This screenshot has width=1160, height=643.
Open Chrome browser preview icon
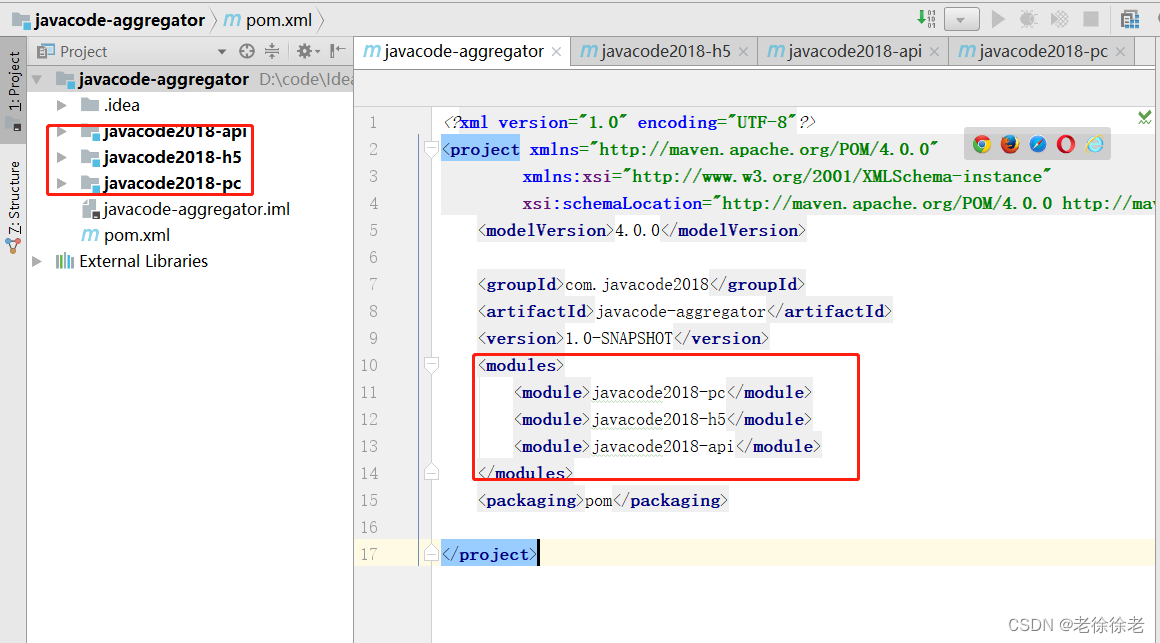pyautogui.click(x=982, y=144)
